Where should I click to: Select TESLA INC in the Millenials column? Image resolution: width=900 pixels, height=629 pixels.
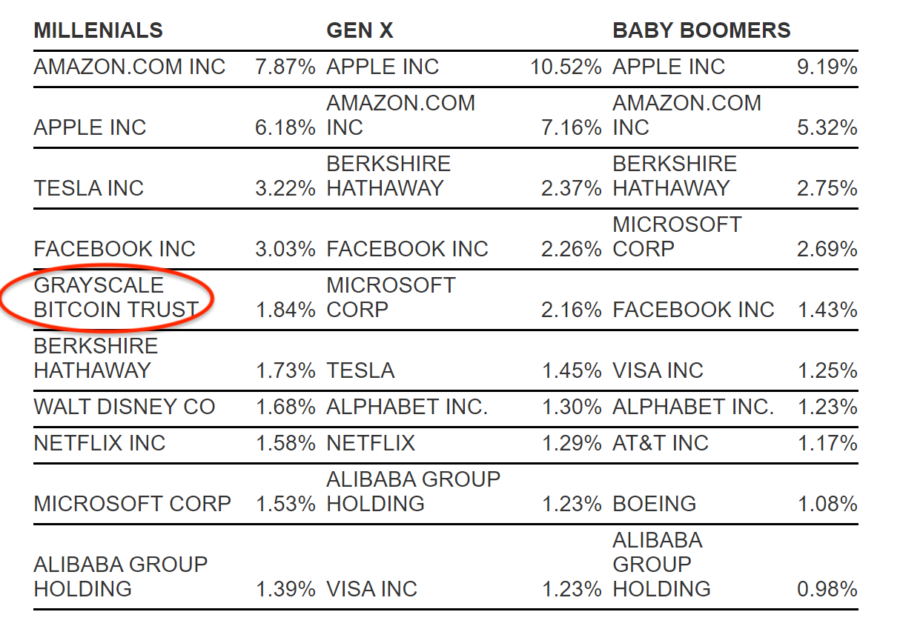[89, 188]
